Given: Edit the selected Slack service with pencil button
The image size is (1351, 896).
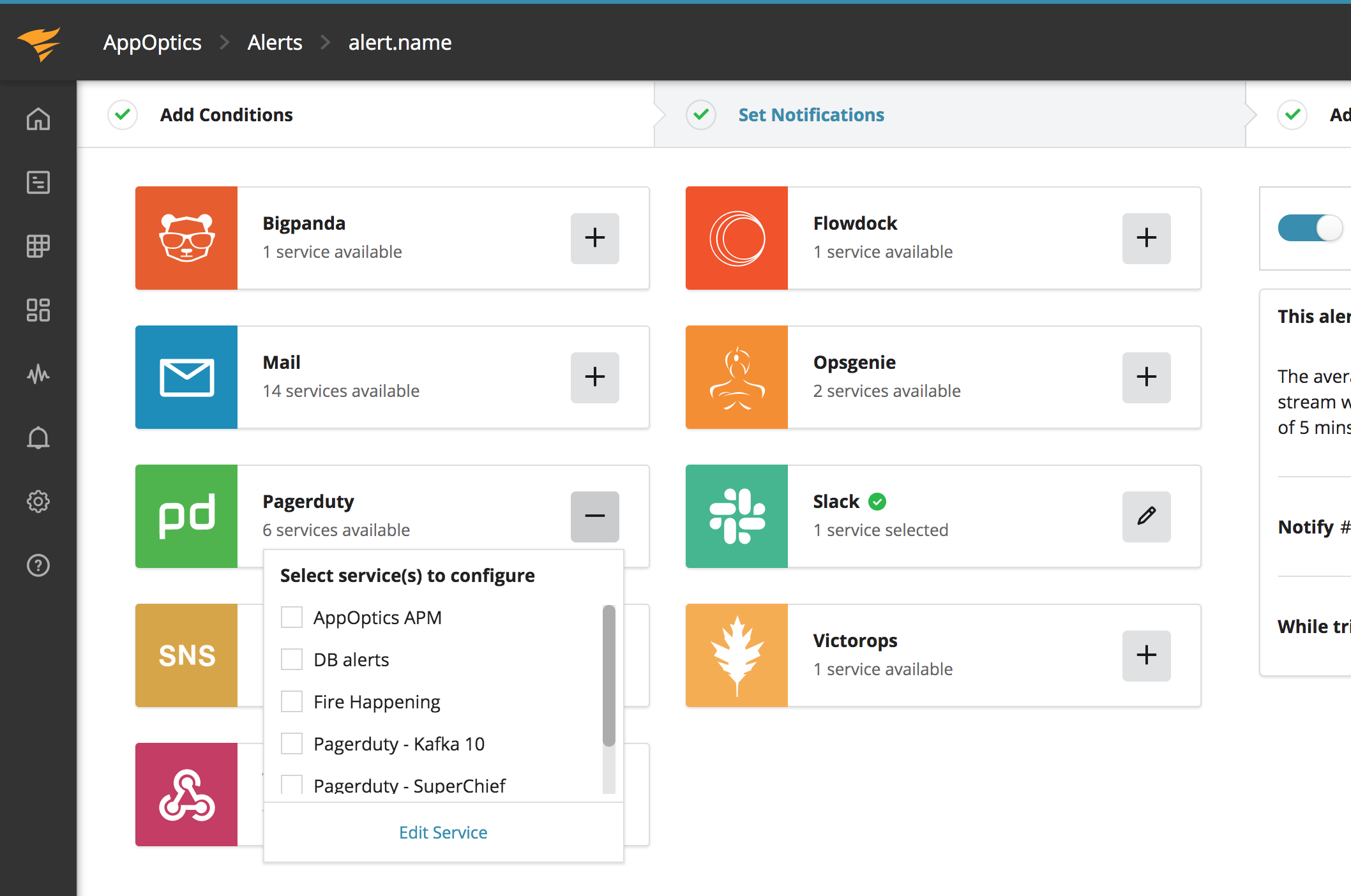Looking at the screenshot, I should [x=1146, y=517].
